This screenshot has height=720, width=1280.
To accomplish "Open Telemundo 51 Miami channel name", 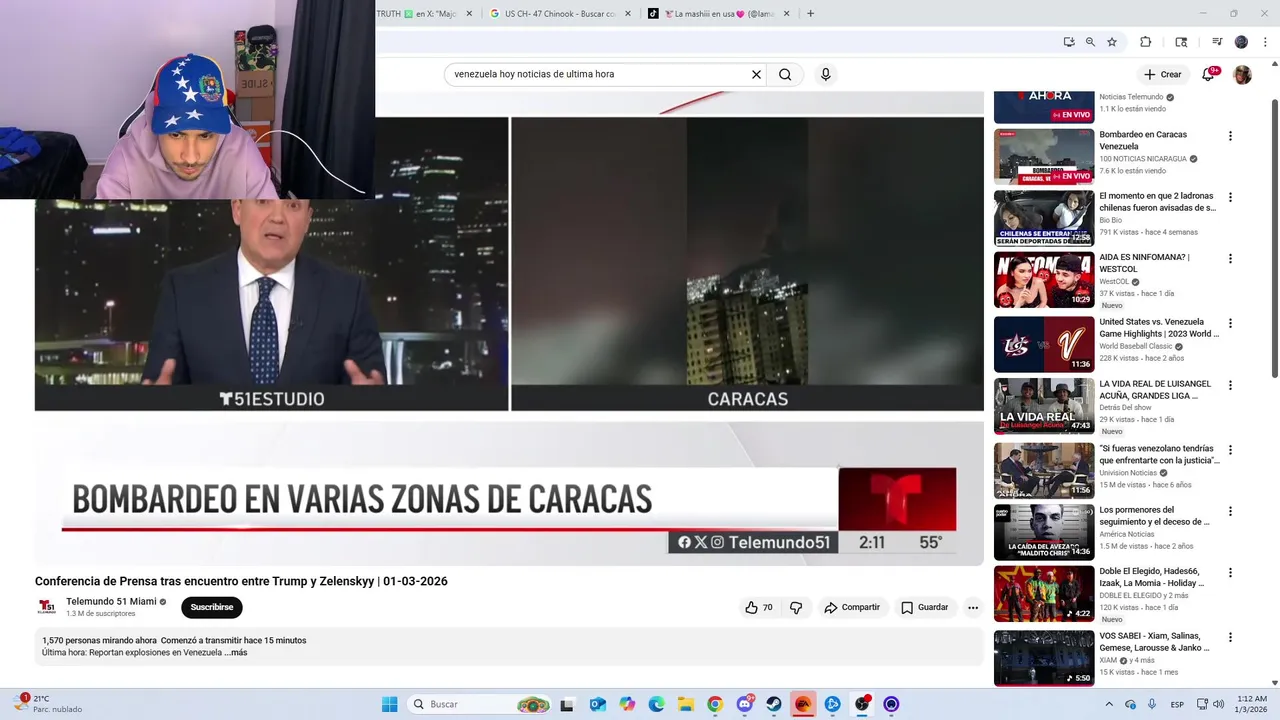I will (111, 601).
